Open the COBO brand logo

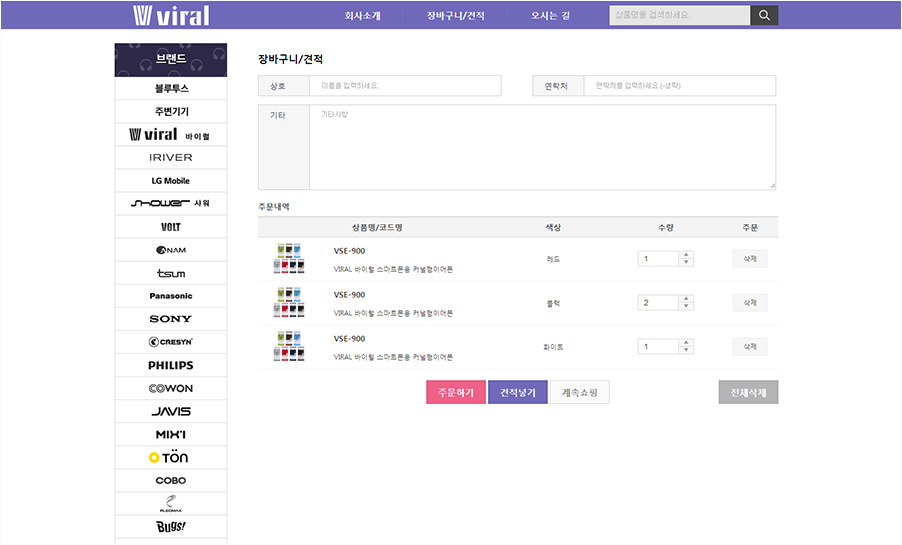pos(171,481)
